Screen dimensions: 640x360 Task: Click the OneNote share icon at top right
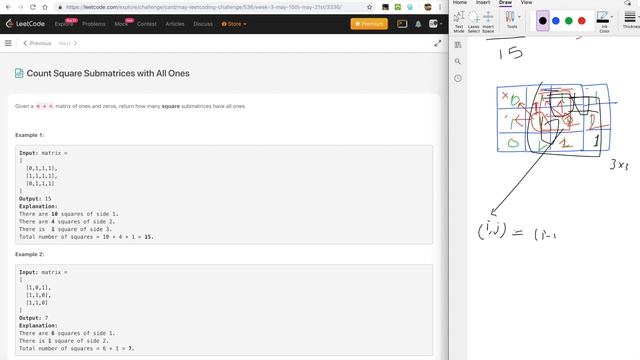coord(628,3)
